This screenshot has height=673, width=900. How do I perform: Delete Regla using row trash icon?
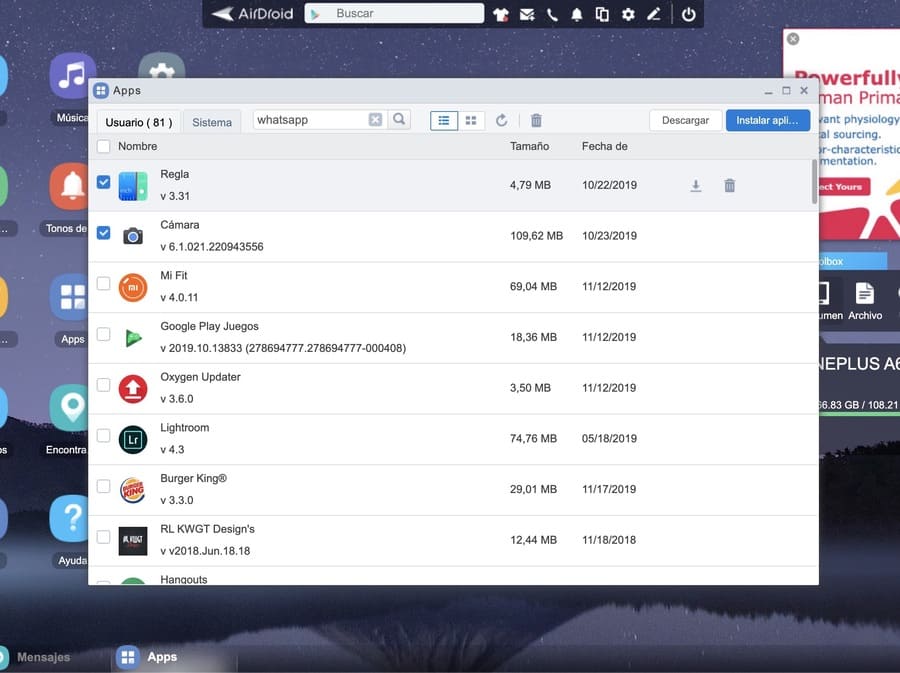730,185
